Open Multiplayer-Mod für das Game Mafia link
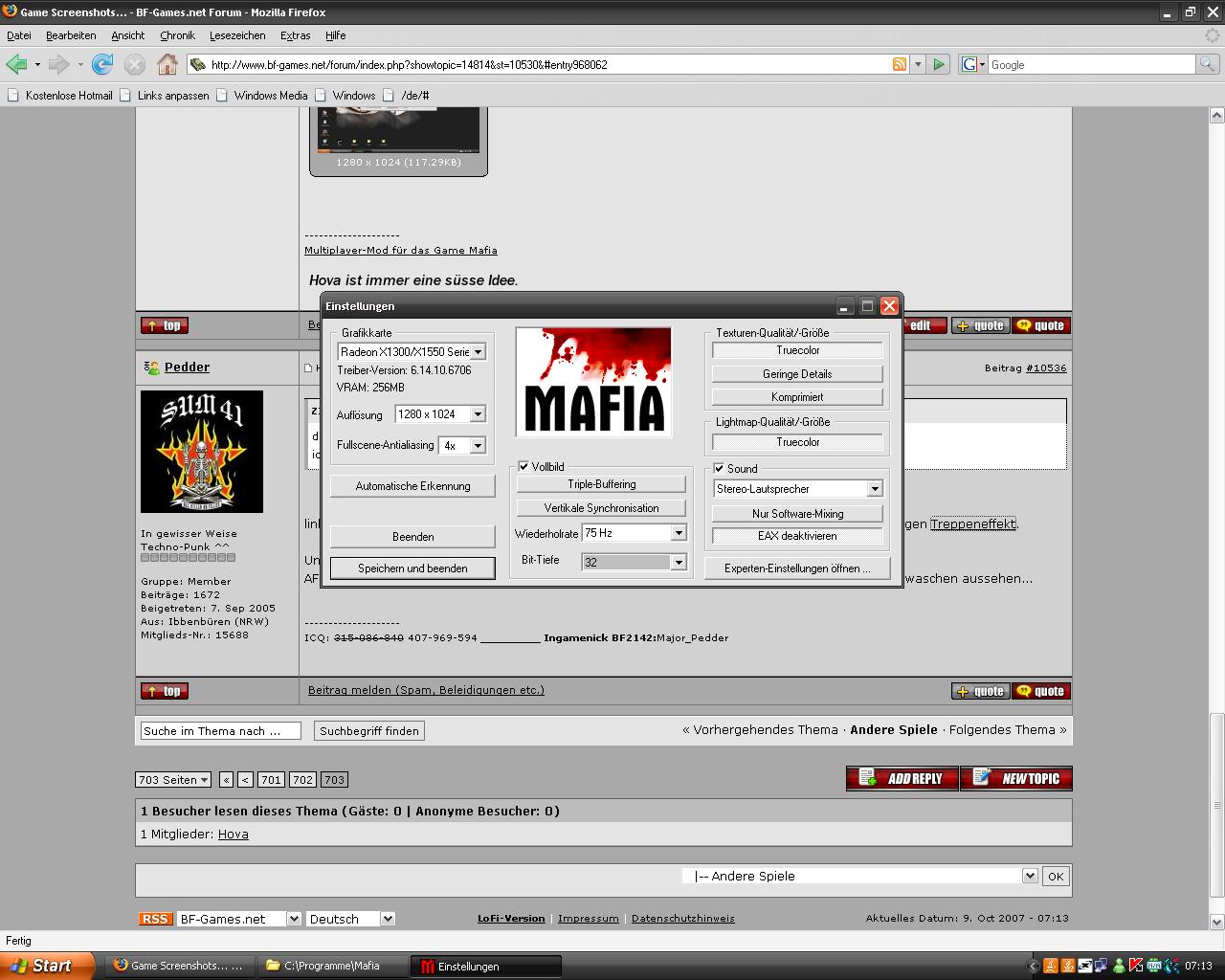This screenshot has height=980, width=1225. coord(401,250)
